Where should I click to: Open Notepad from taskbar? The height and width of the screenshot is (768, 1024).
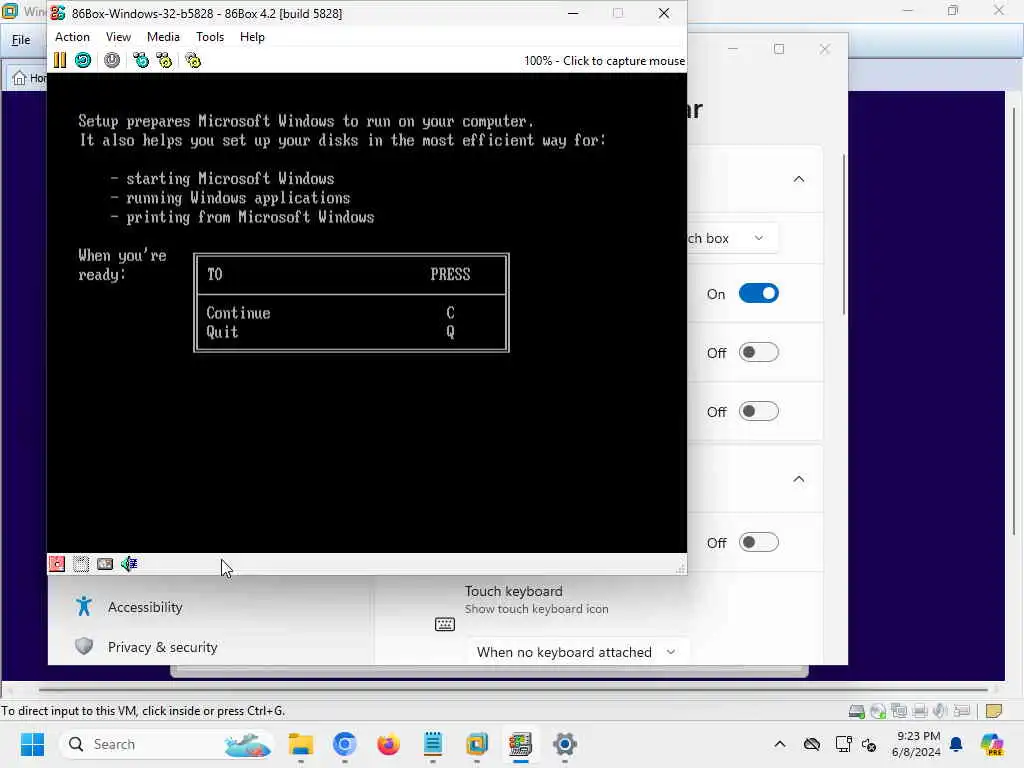[x=432, y=744]
